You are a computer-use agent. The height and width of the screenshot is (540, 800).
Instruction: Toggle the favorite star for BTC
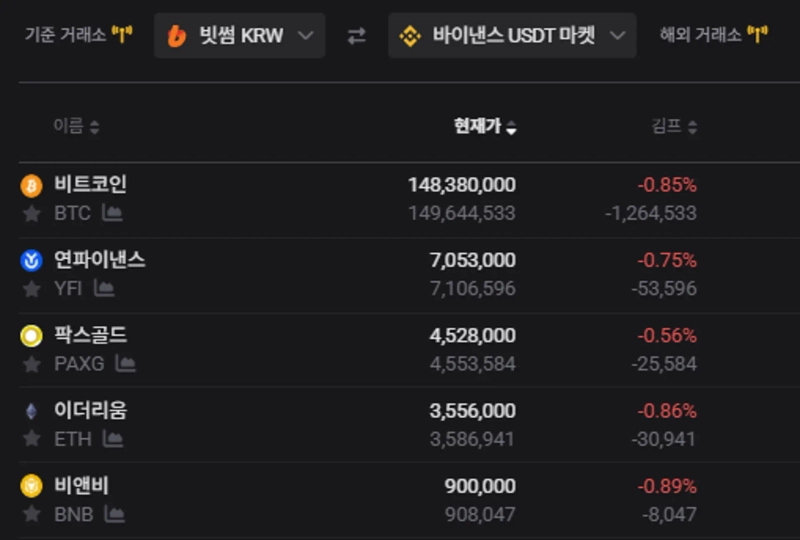pos(32,213)
